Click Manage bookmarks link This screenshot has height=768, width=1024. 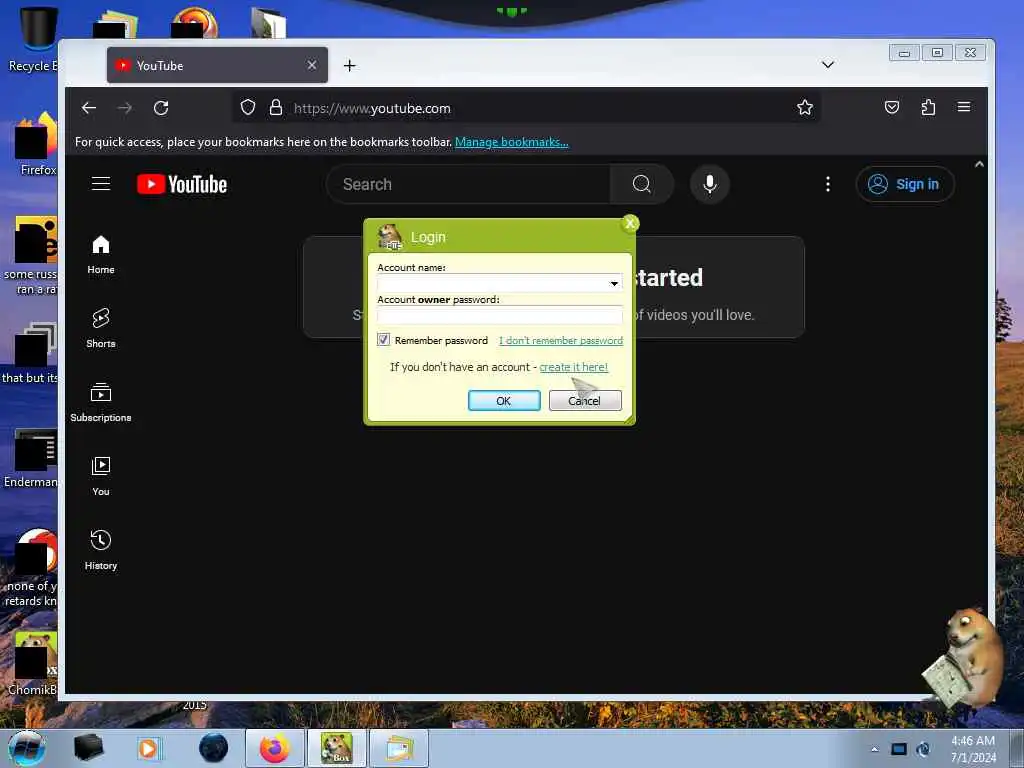511,142
